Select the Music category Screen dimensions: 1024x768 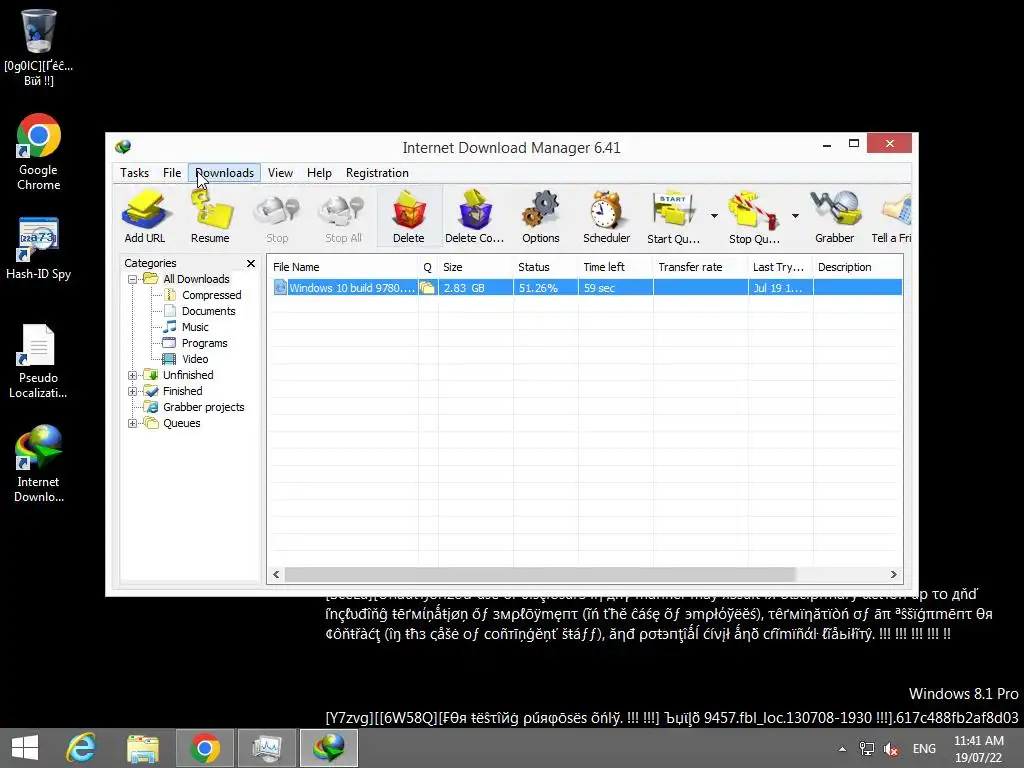195,327
